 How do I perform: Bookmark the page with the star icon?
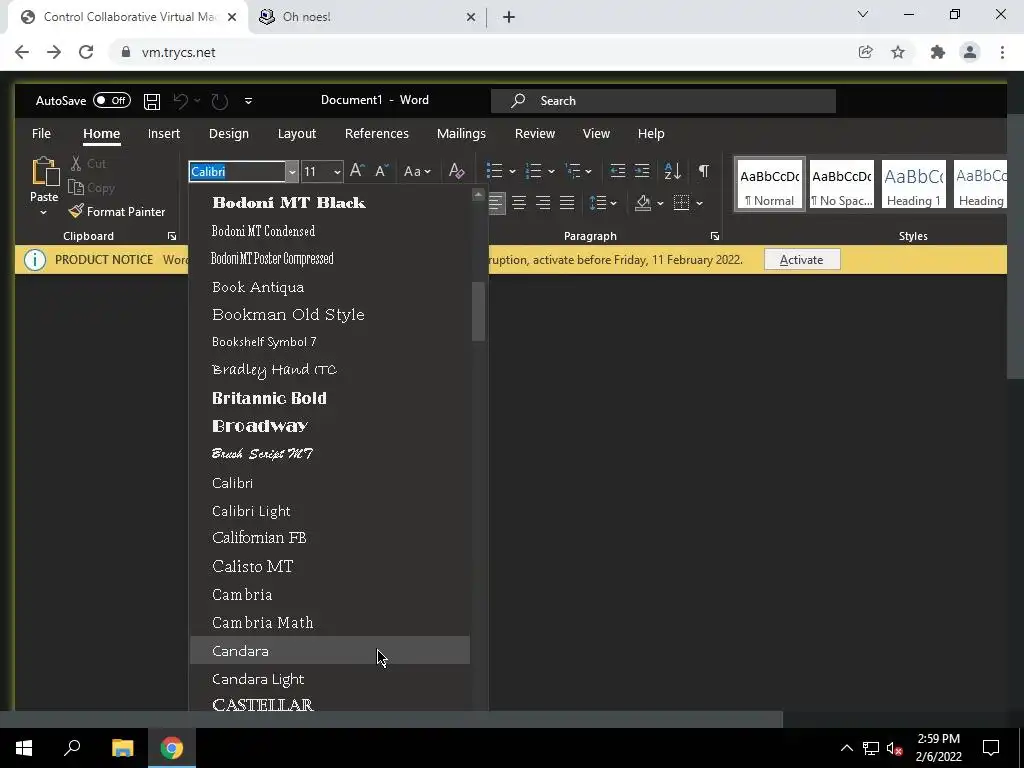click(898, 52)
